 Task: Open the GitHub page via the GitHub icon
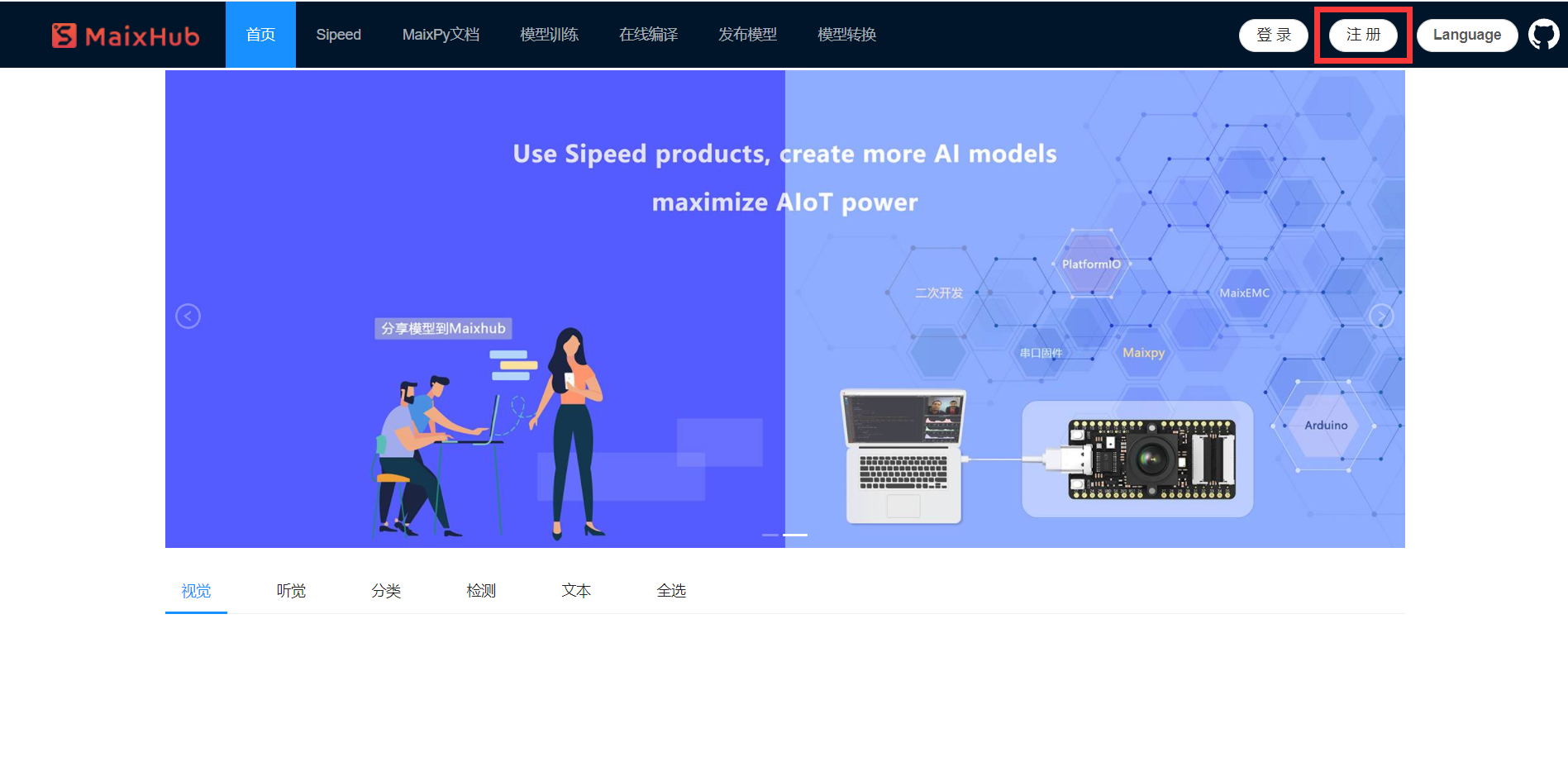pyautogui.click(x=1543, y=34)
